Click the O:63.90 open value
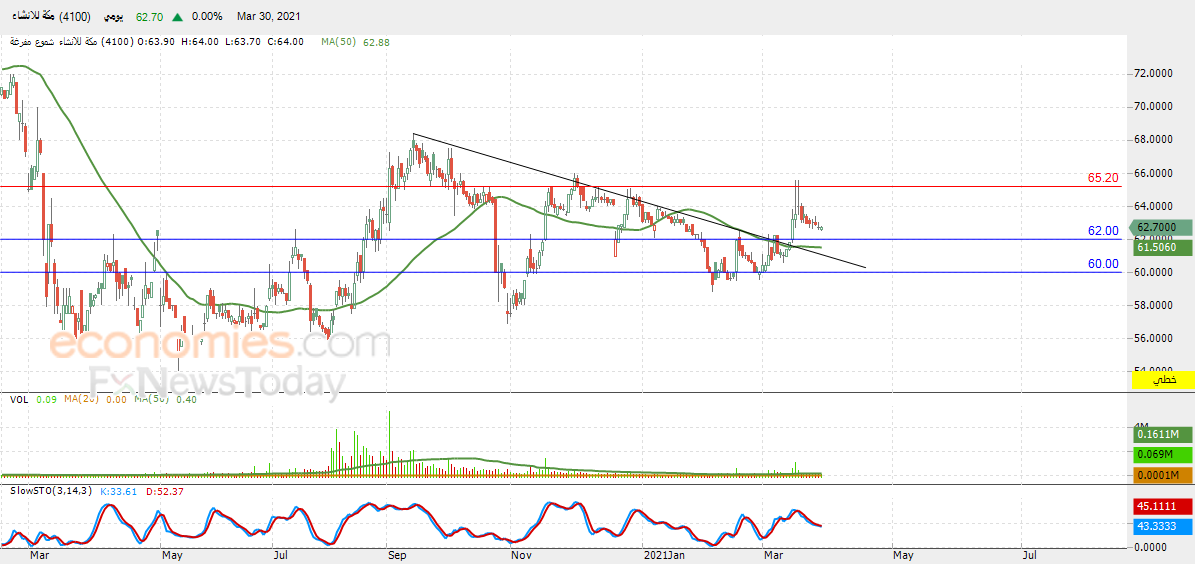 click(x=155, y=43)
